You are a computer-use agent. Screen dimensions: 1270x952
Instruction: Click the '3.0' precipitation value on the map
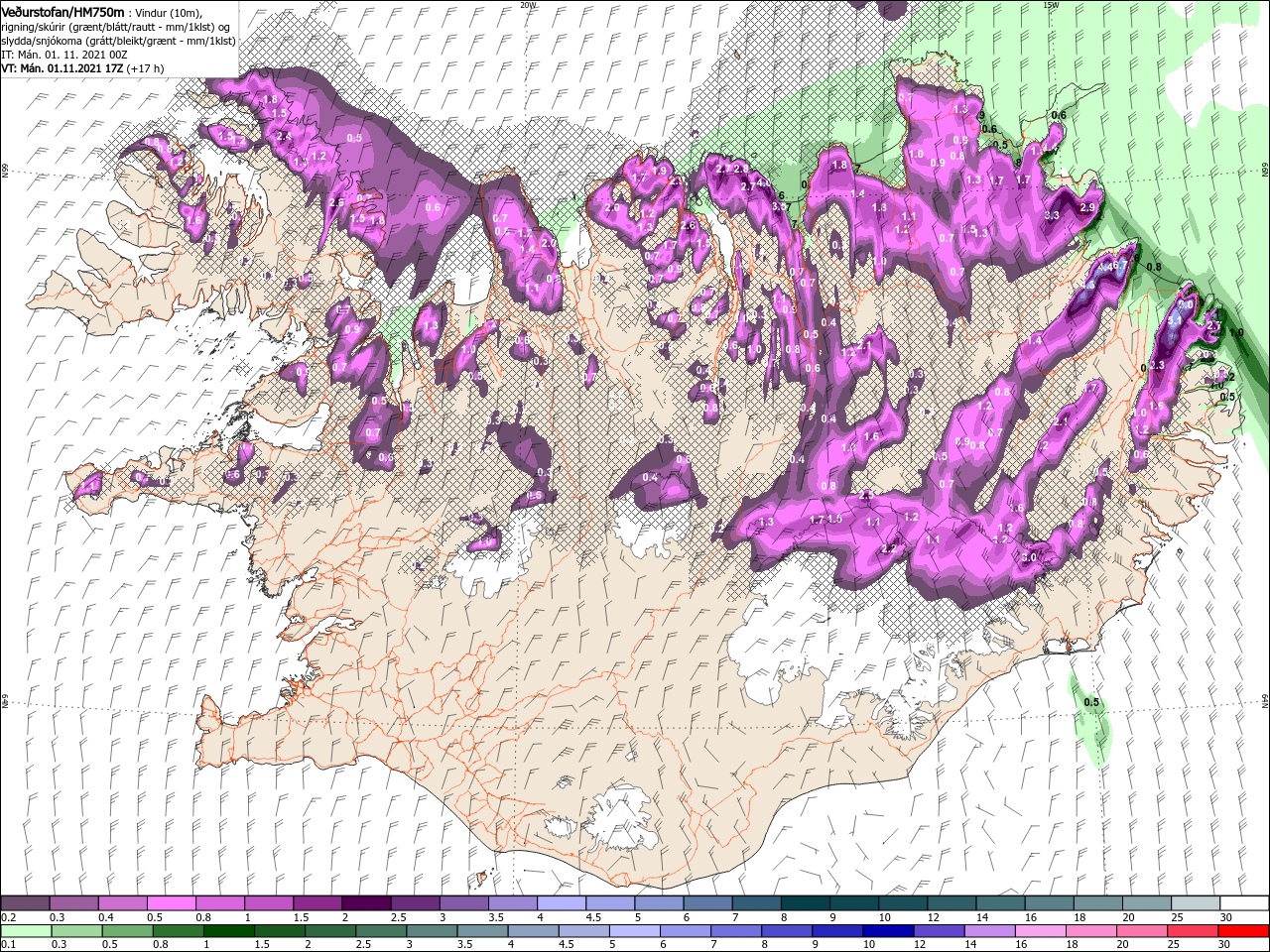pyautogui.click(x=1029, y=557)
